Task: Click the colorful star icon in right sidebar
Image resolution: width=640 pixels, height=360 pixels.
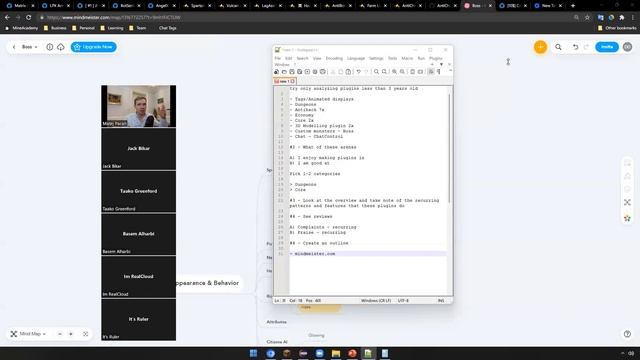Action: [627, 218]
